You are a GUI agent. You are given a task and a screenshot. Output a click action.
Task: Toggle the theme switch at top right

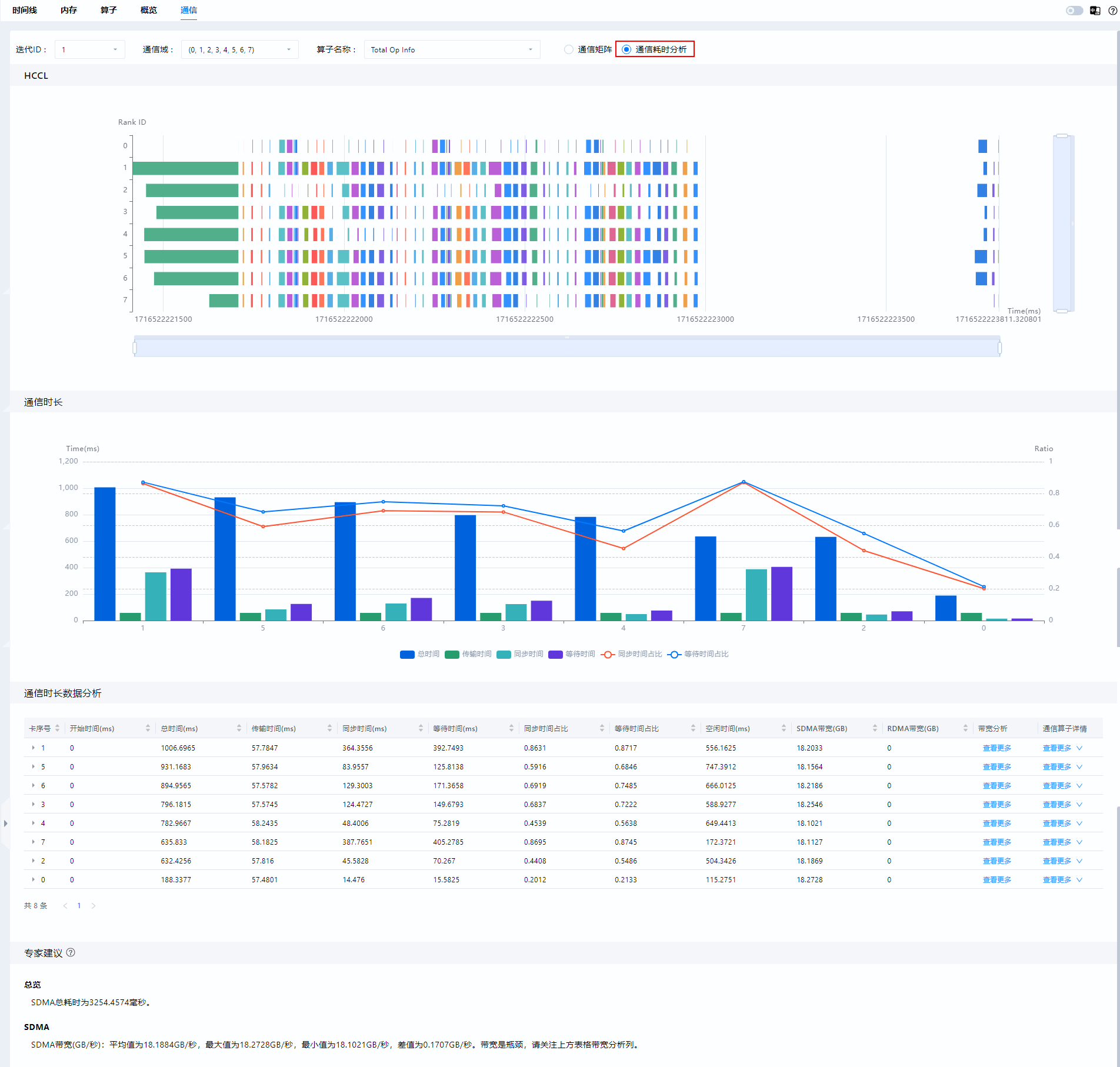point(1074,11)
